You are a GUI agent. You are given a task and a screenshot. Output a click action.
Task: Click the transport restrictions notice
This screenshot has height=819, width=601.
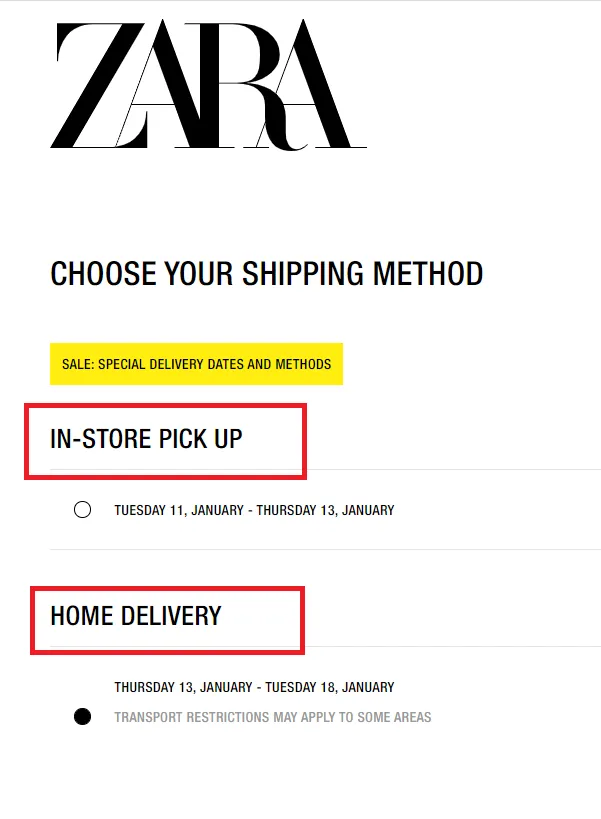(272, 717)
